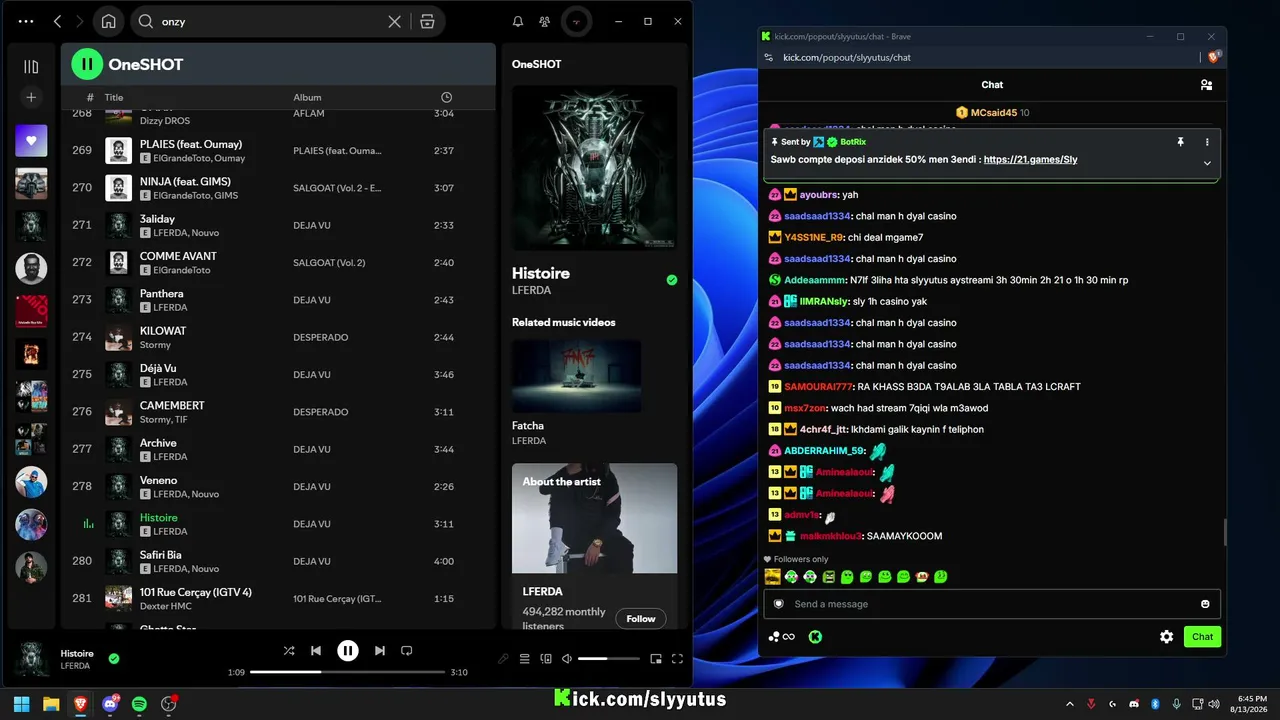1280x720 pixels.
Task: Select the track CAMEMBERT
Action: (278, 412)
